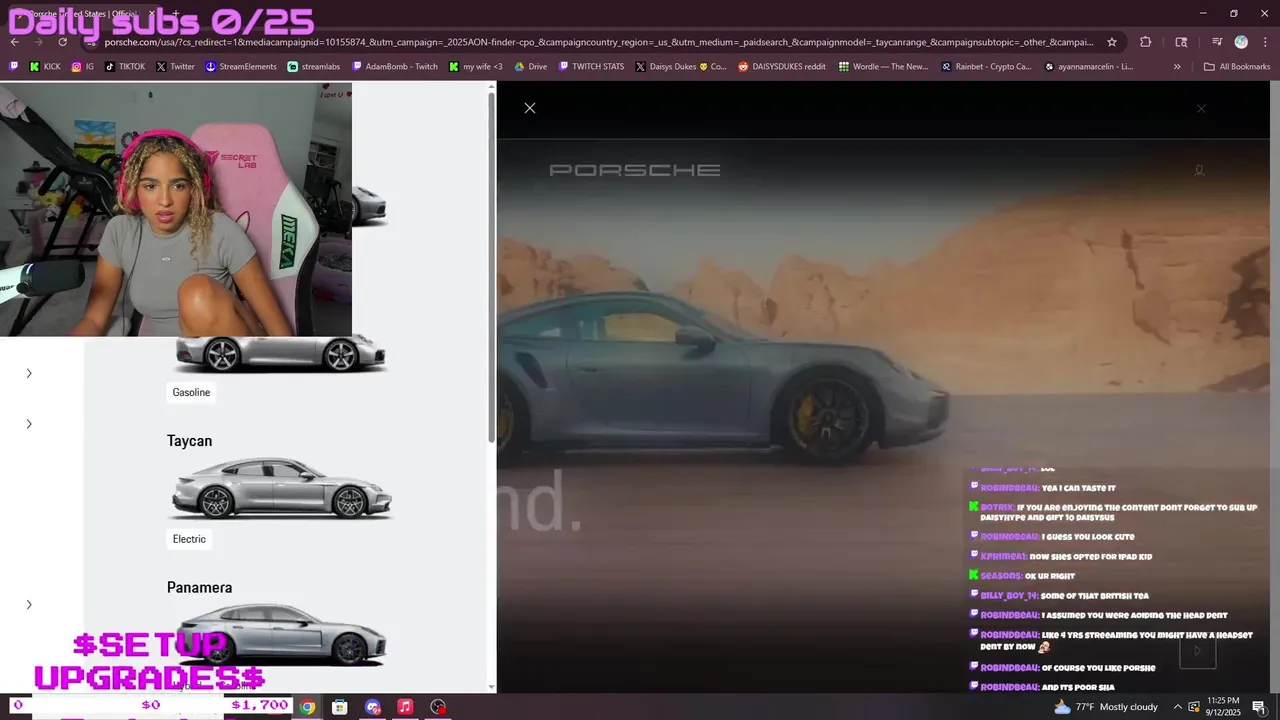
Task: Open the Drive bookmark
Action: pos(530,67)
